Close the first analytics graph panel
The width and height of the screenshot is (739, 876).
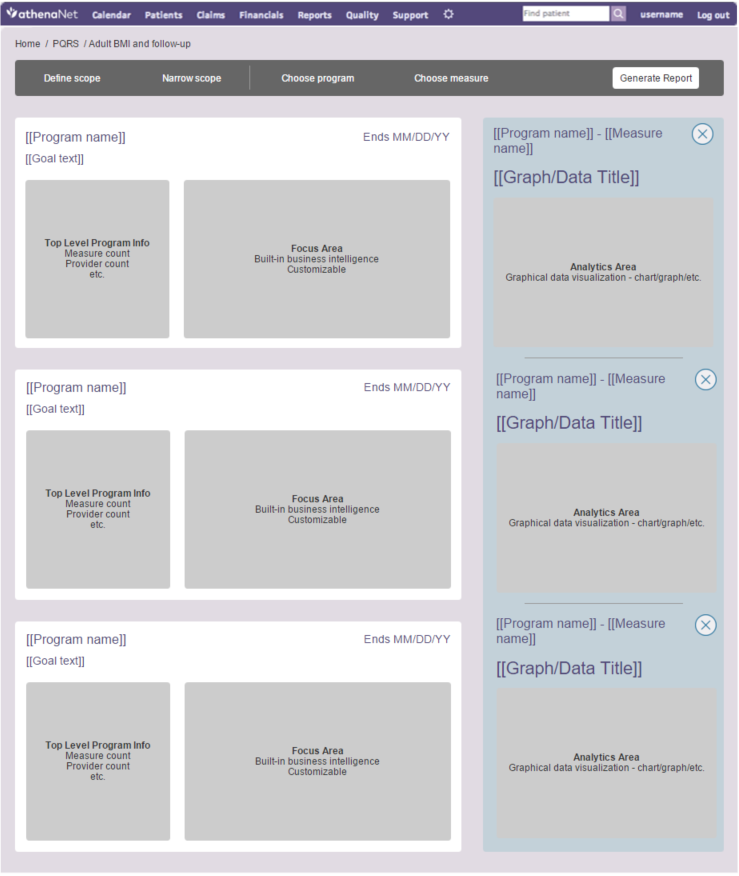(x=702, y=134)
